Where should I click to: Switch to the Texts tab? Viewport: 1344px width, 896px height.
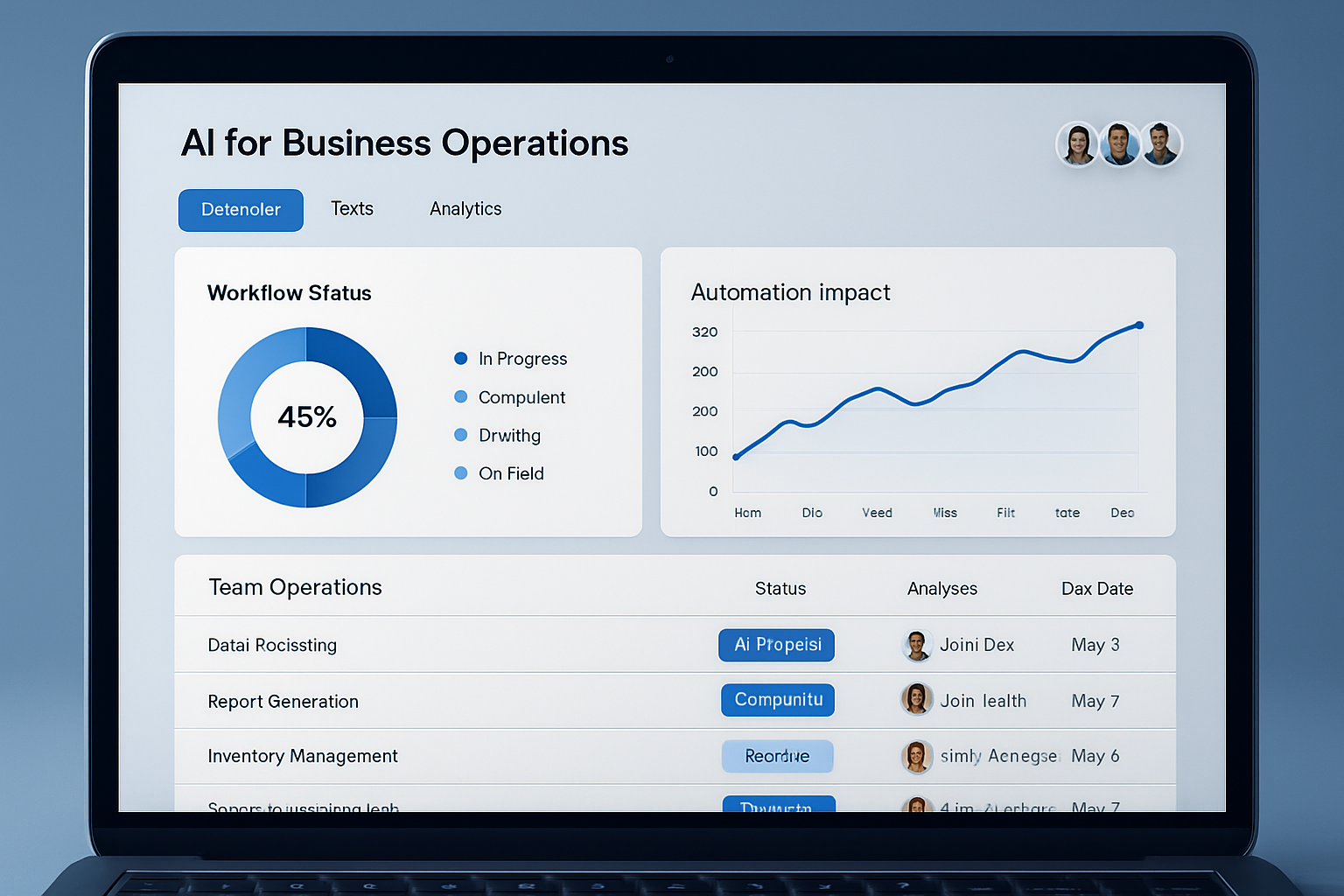click(352, 209)
